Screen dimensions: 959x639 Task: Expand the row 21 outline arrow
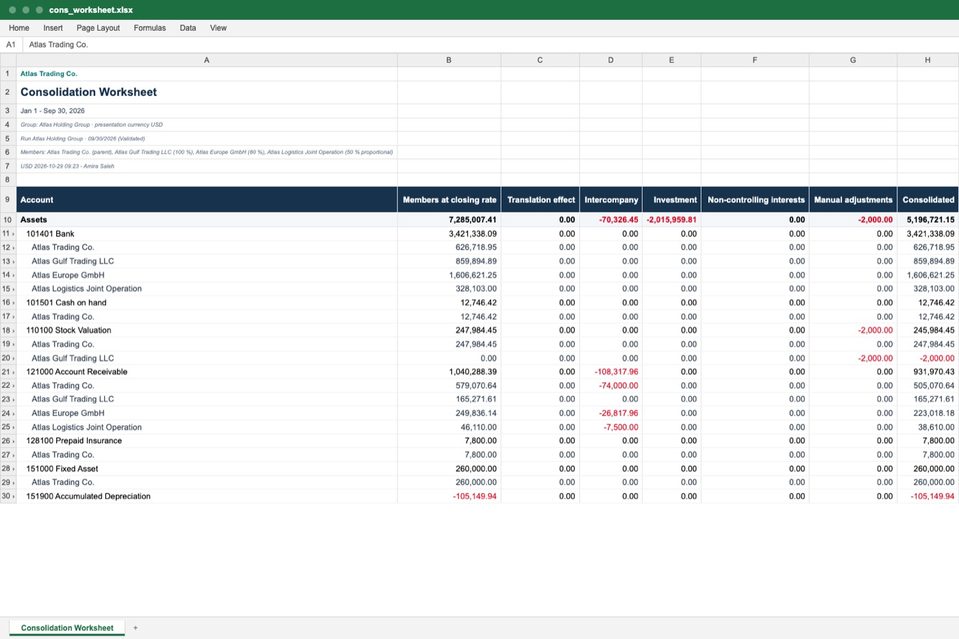[x=13, y=372]
